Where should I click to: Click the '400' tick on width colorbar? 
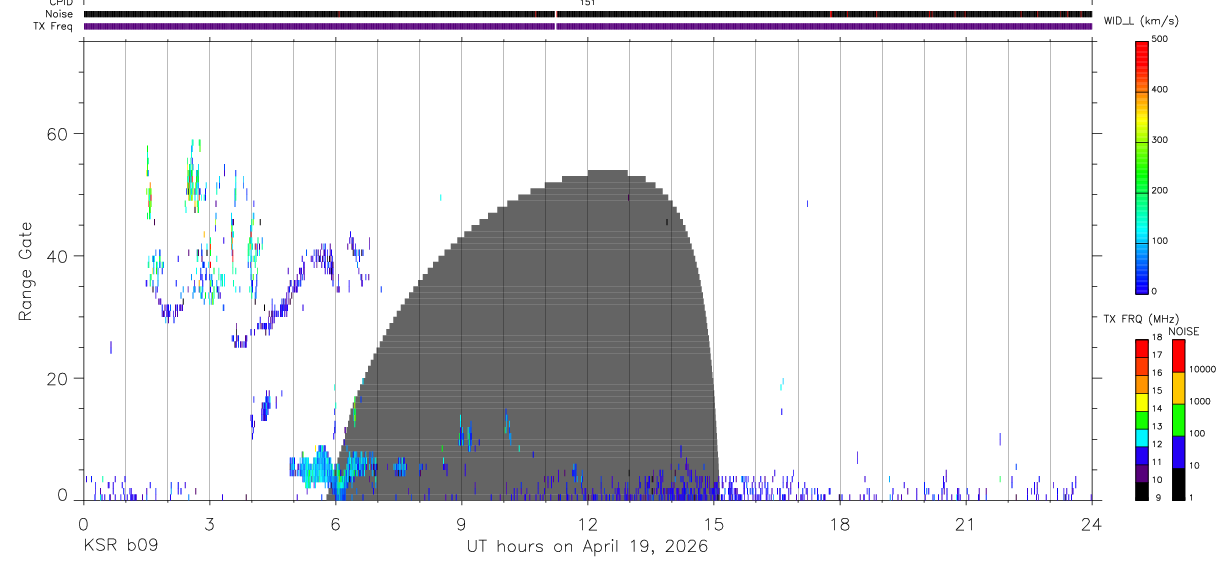pyautogui.click(x=1160, y=90)
